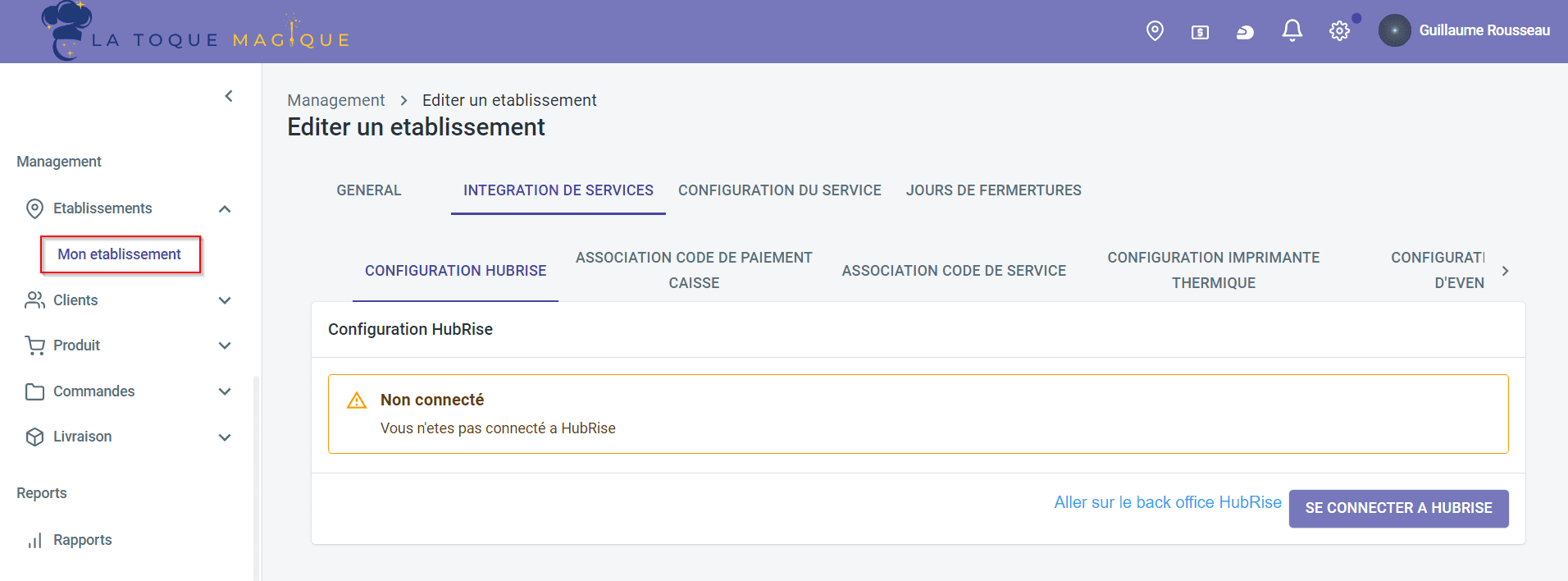This screenshot has height=581, width=1568.
Task: Collapse the Etablissements menu section
Action: (x=225, y=208)
